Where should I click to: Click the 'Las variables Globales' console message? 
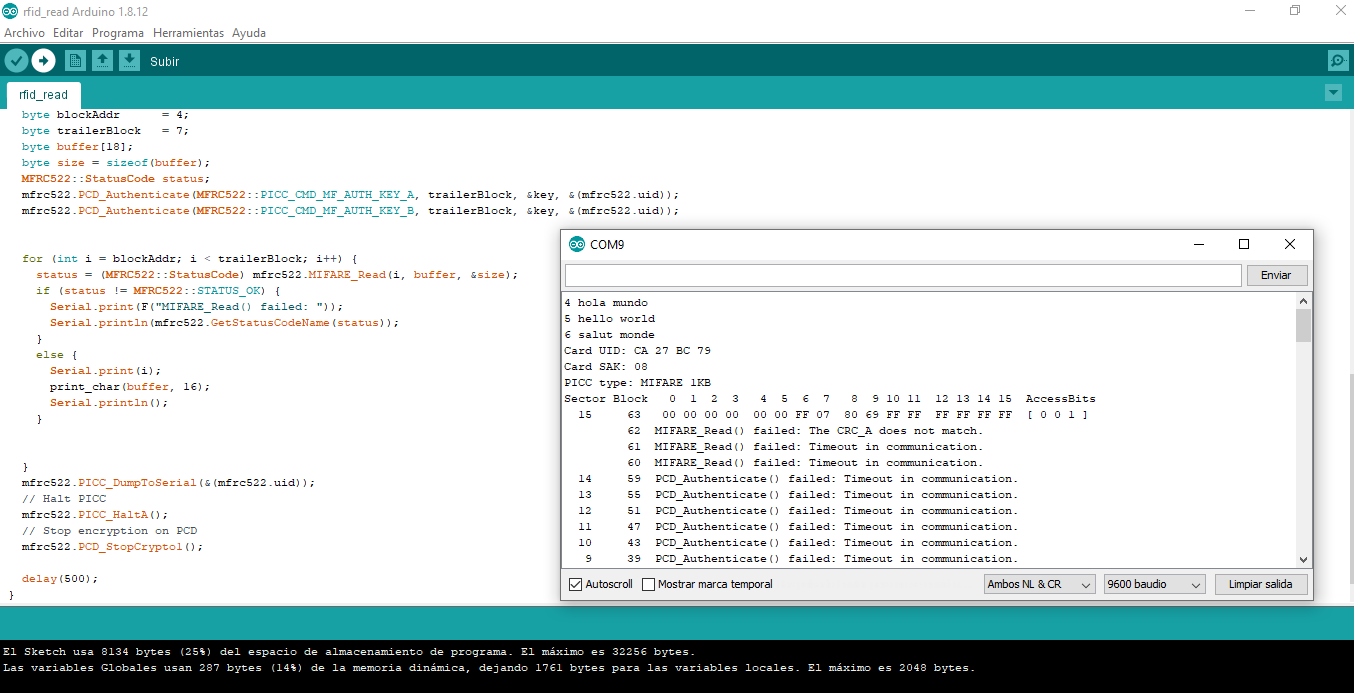[489, 668]
